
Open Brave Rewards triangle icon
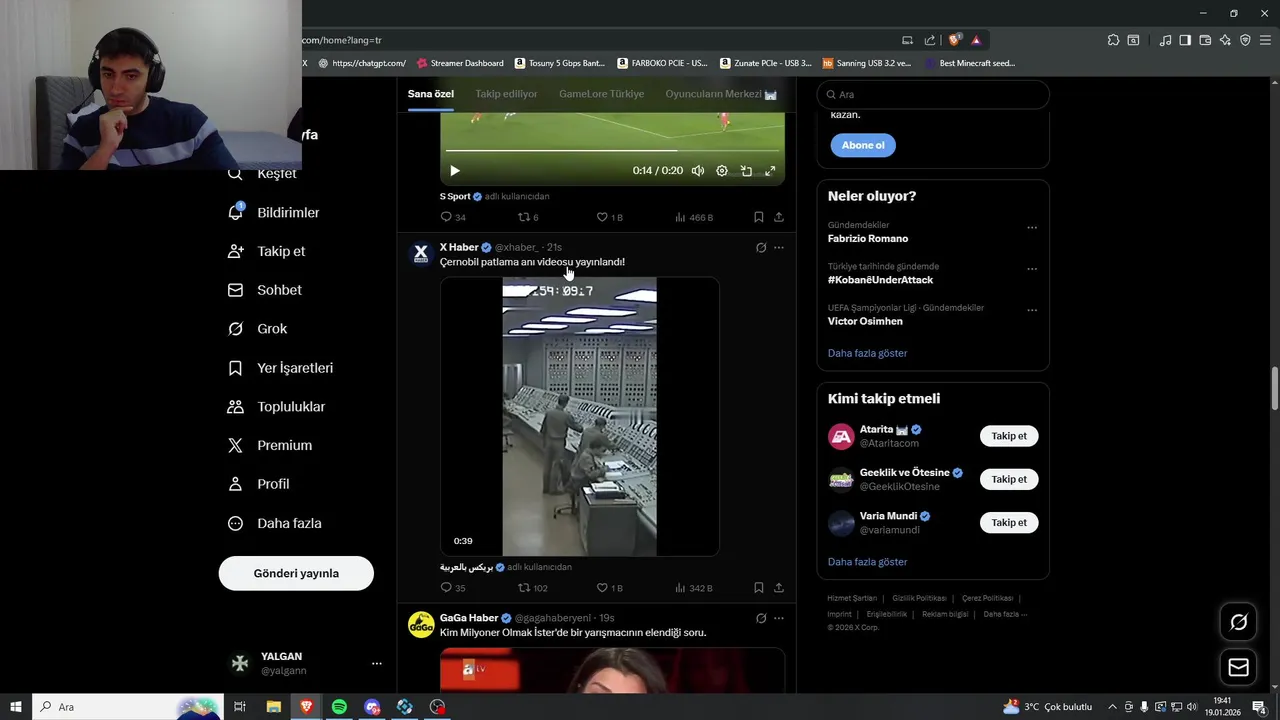(x=976, y=40)
